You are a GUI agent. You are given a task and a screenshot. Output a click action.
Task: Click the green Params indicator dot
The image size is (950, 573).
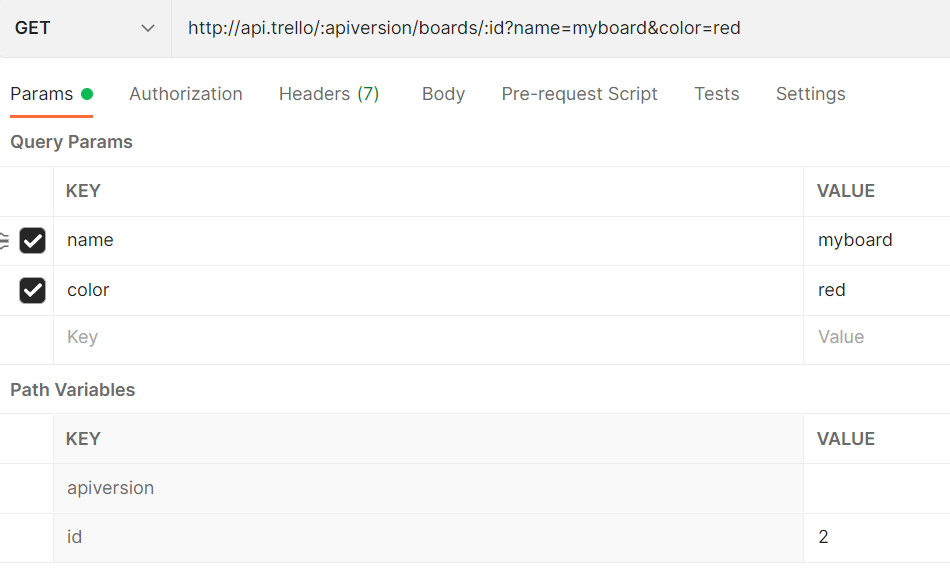point(87,94)
